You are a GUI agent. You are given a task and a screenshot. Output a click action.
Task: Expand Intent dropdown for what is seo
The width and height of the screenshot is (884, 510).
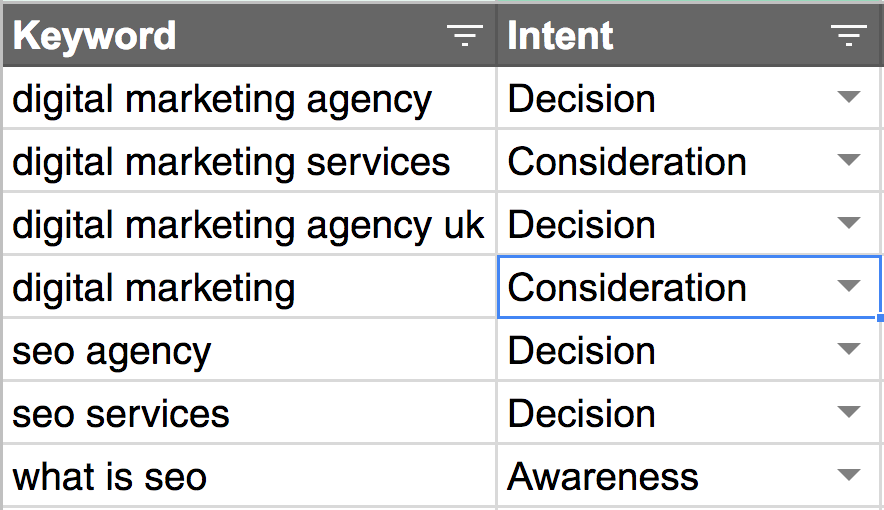click(x=849, y=476)
